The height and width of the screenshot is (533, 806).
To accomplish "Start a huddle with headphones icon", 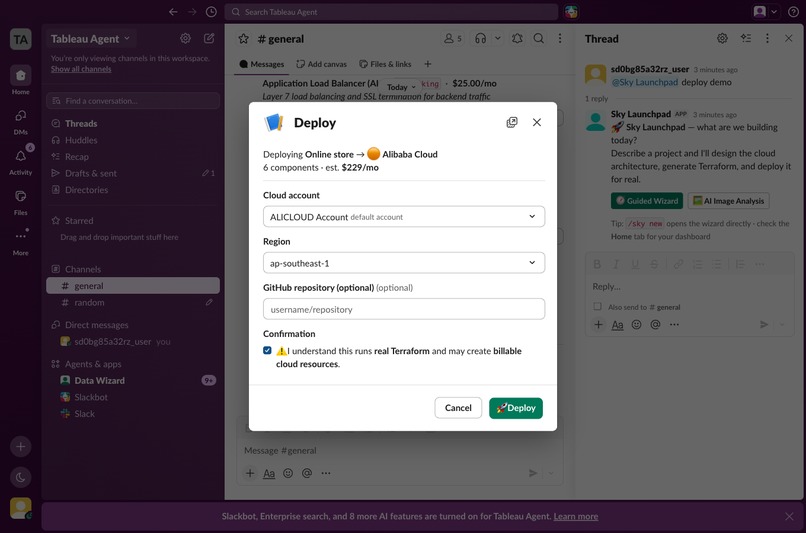I will 481,39.
